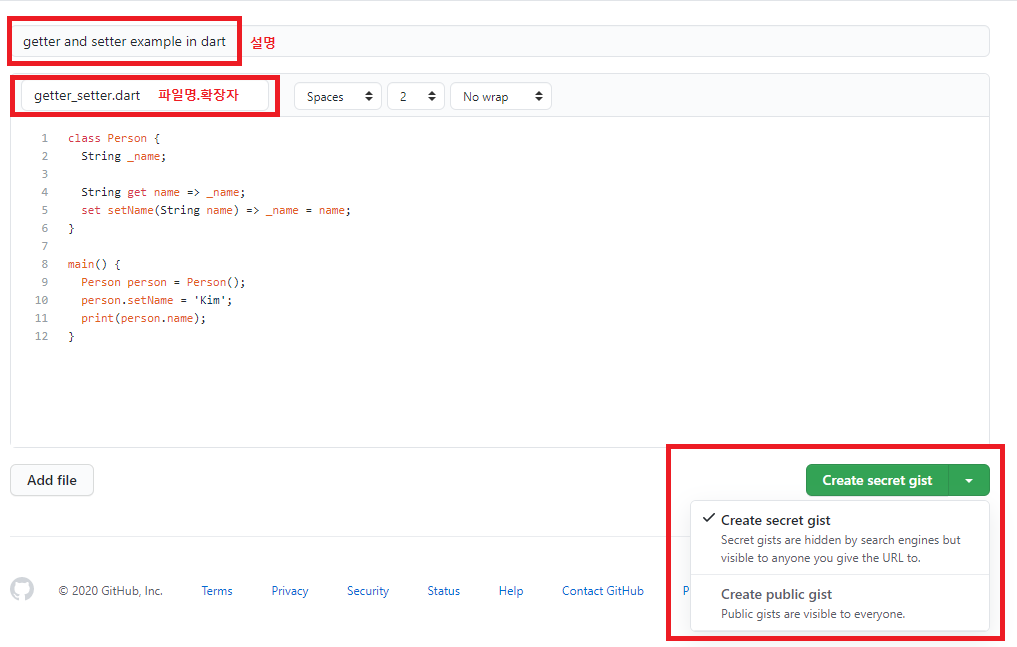Click the Create secret gist button
The width and height of the screenshot is (1017, 647).
click(876, 480)
